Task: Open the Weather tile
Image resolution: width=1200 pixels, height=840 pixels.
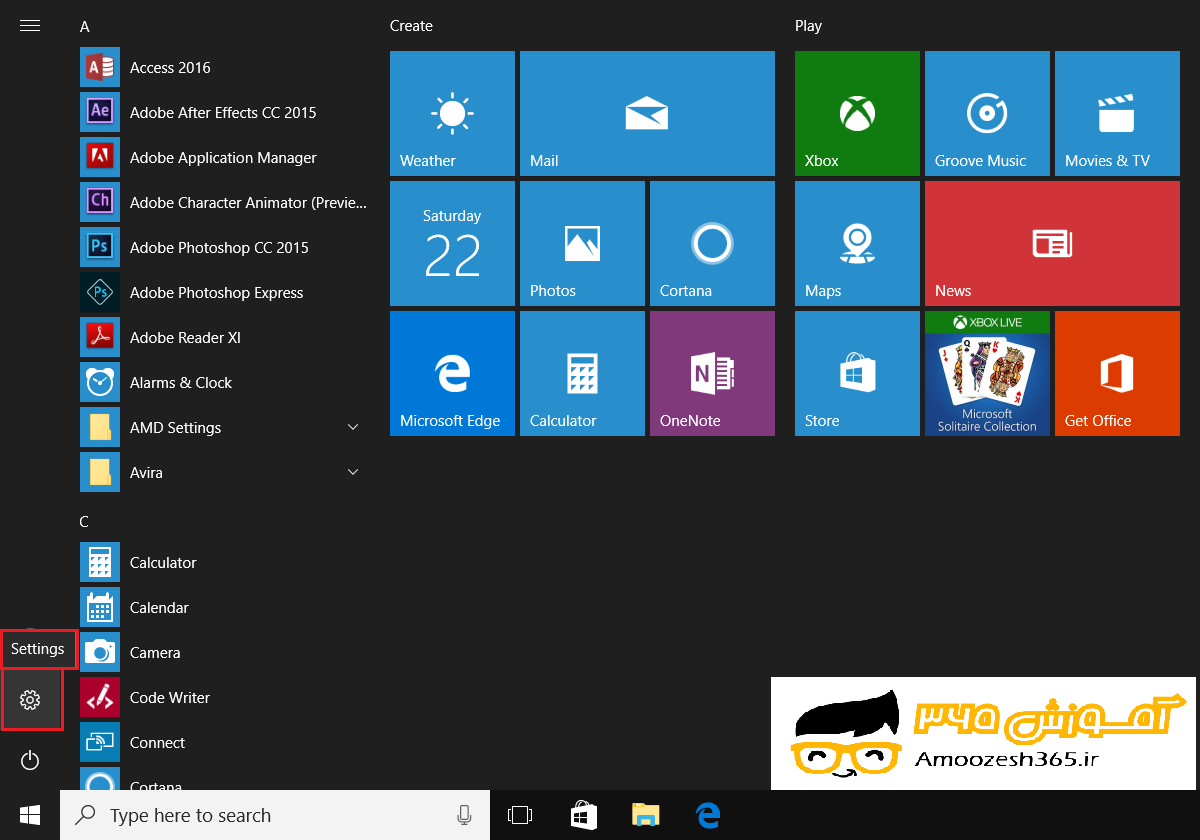Action: coord(452,113)
